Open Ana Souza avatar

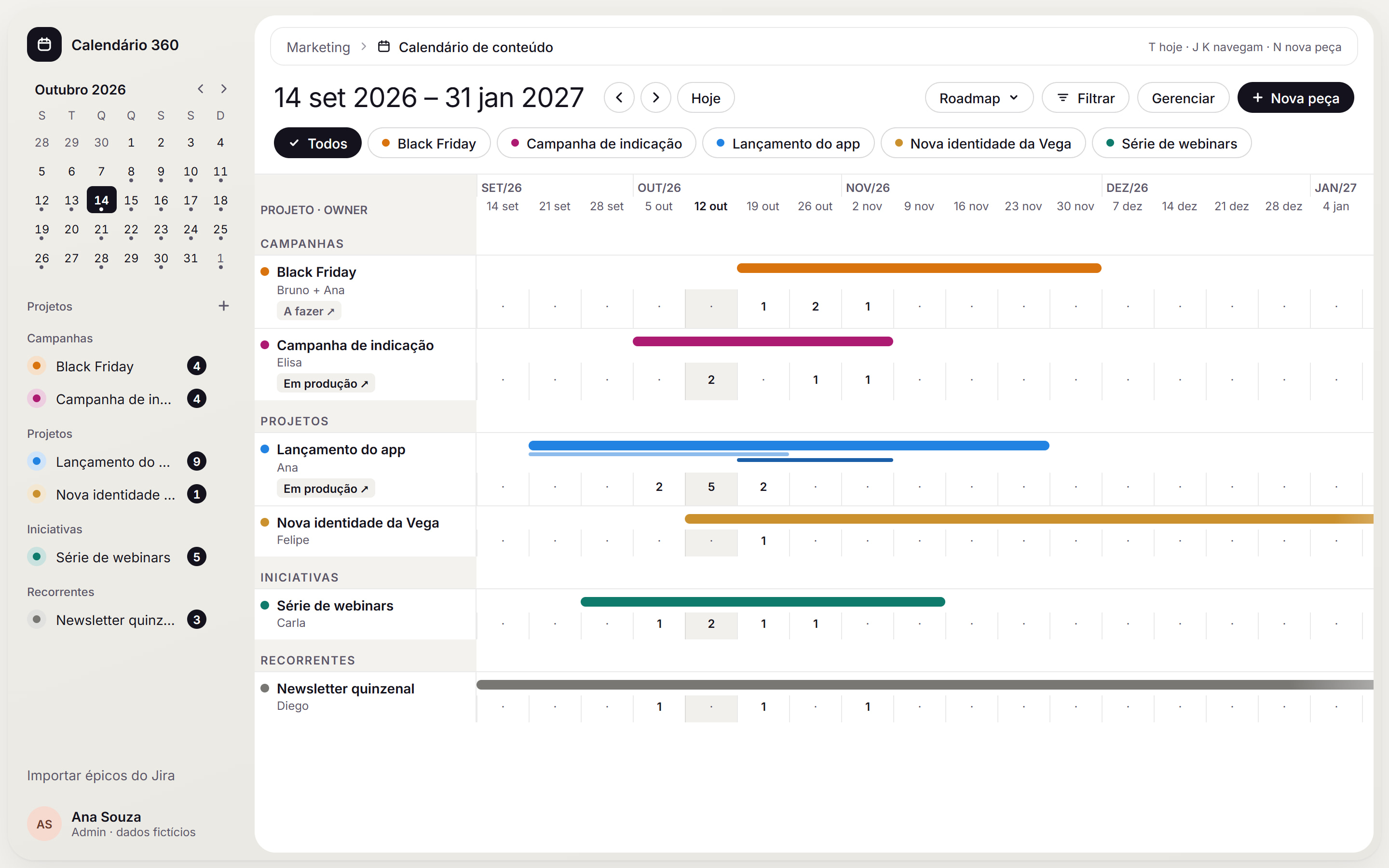44,824
